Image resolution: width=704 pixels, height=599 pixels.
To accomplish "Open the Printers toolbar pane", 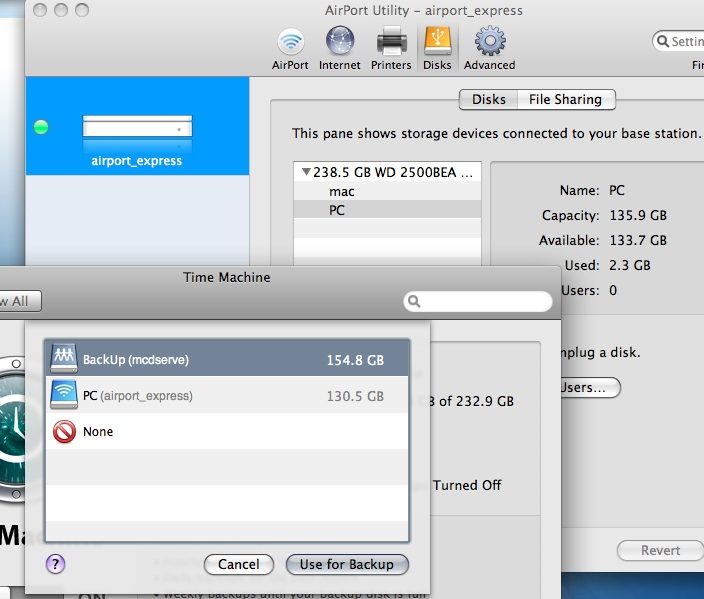I will coord(391,49).
